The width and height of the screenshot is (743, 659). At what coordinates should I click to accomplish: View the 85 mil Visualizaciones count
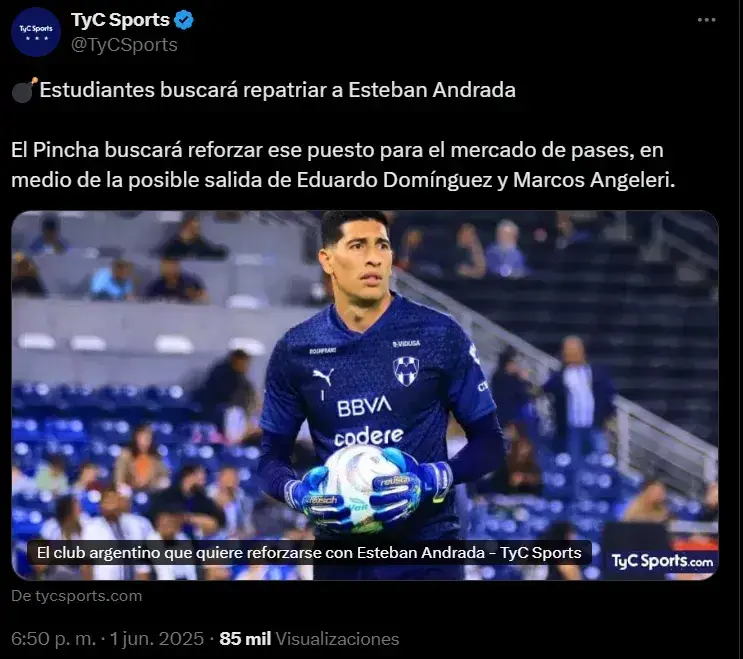point(309,639)
